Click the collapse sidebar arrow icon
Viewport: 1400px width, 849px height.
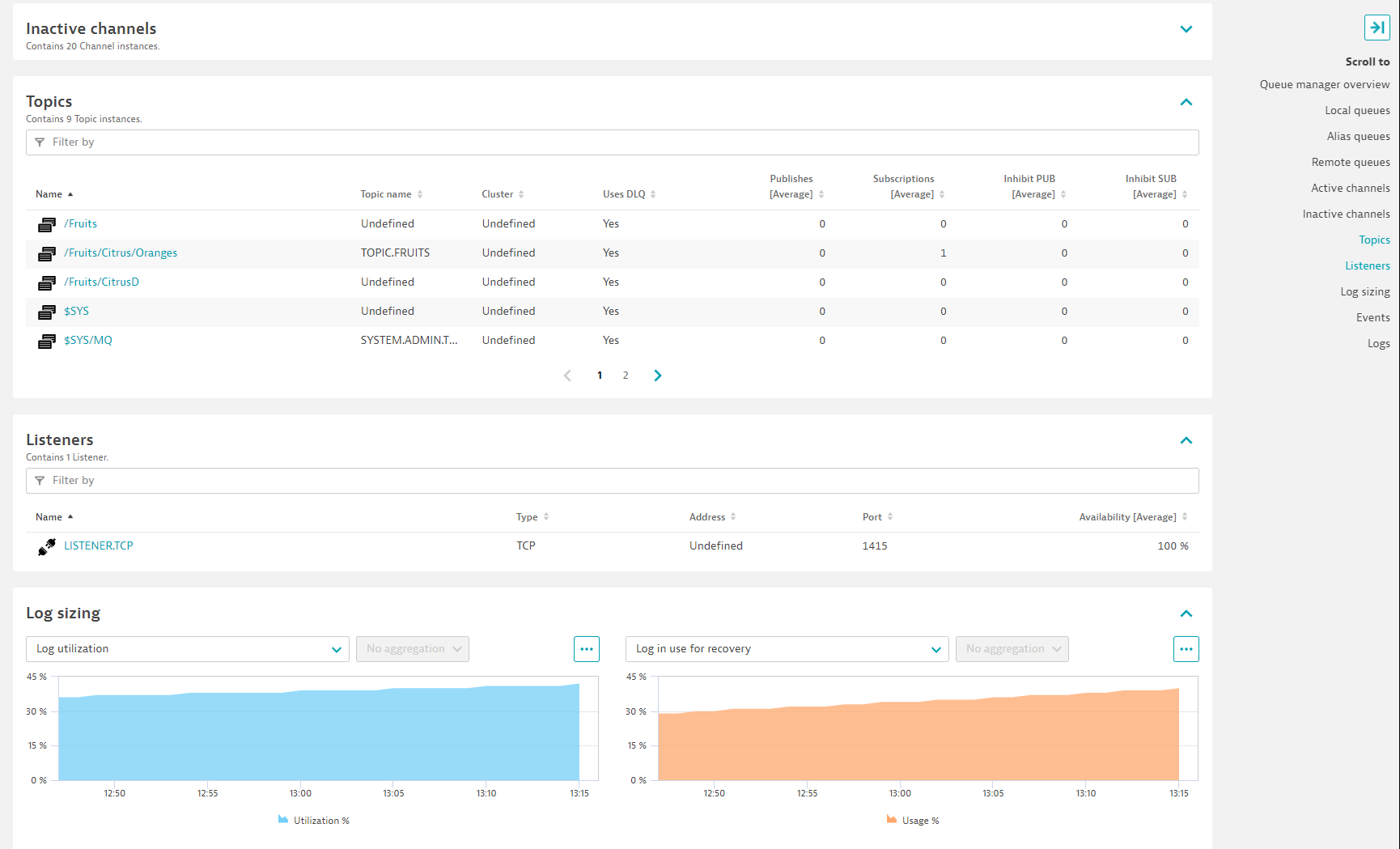click(1377, 28)
